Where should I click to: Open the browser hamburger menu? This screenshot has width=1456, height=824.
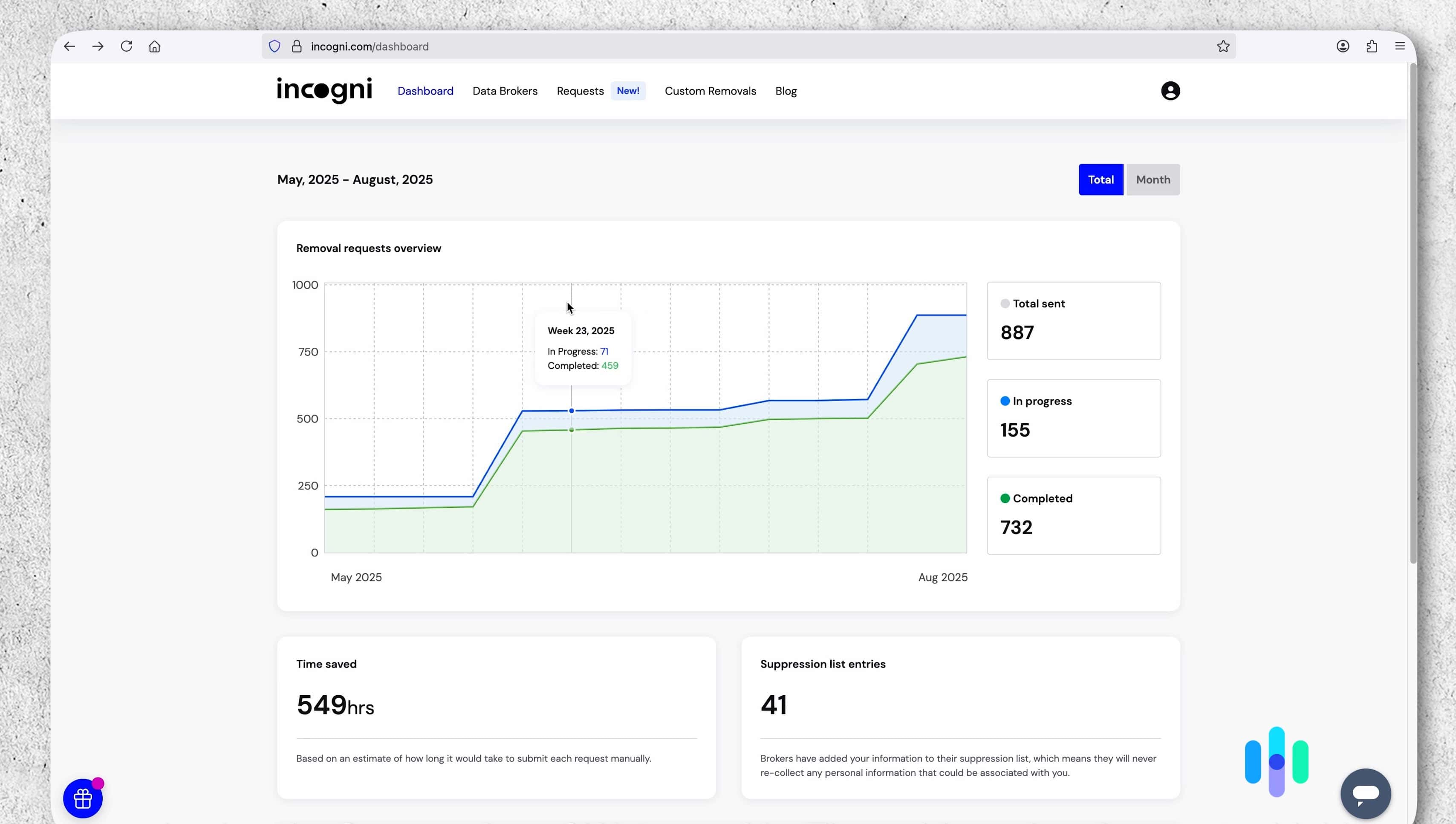(x=1400, y=46)
